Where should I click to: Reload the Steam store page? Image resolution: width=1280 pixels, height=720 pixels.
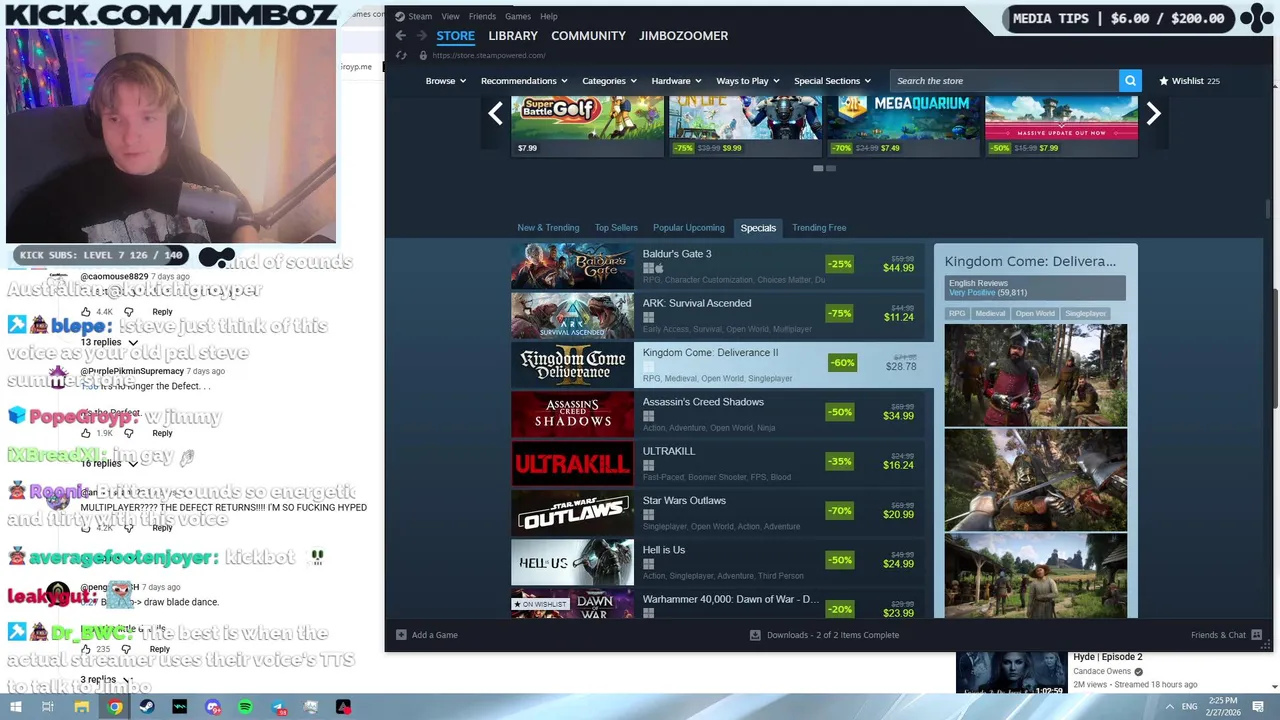click(401, 55)
